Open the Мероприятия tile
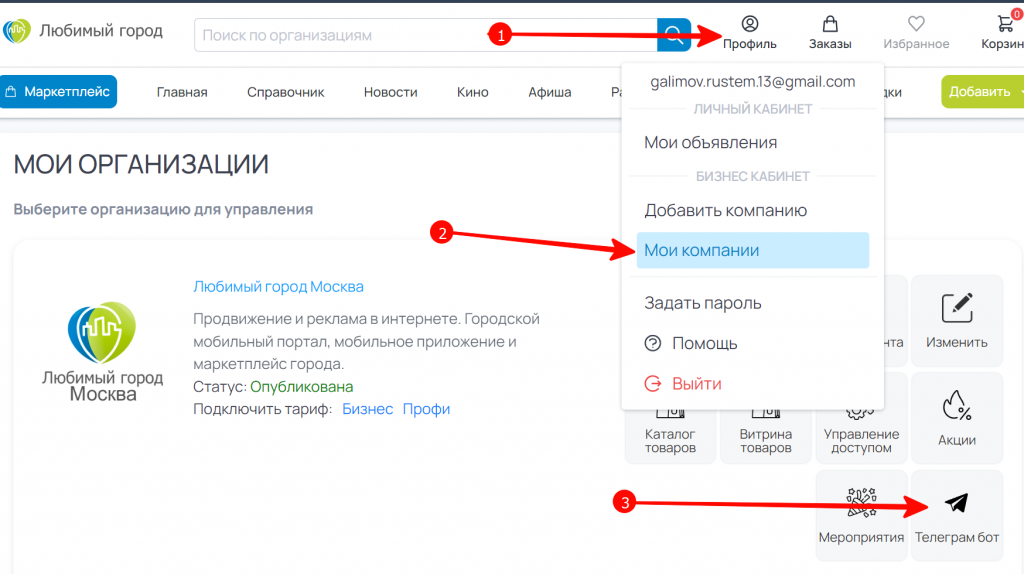This screenshot has height=574, width=1024. pyautogui.click(x=861, y=515)
